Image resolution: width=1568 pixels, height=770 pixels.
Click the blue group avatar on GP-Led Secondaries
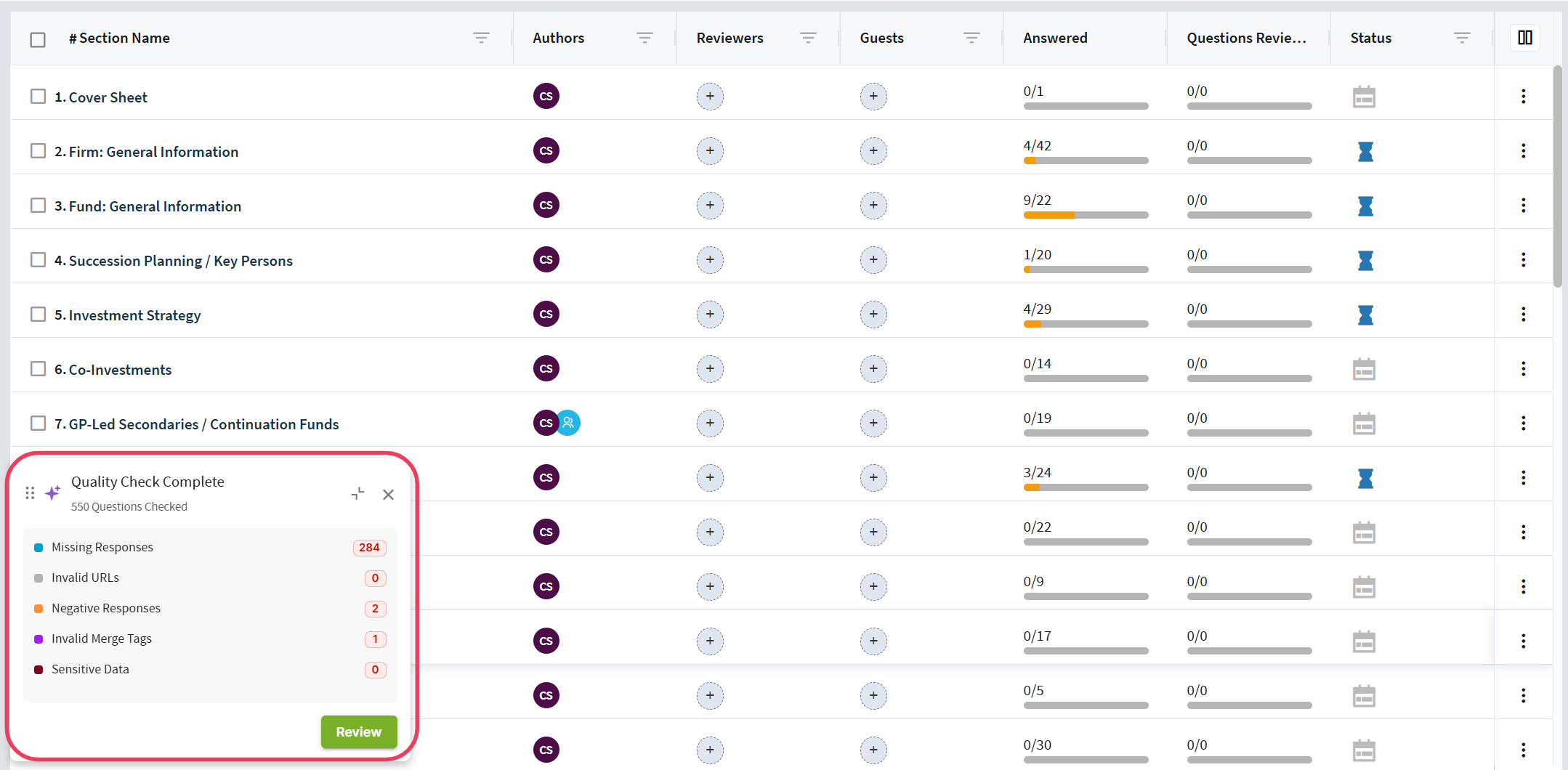(x=569, y=423)
